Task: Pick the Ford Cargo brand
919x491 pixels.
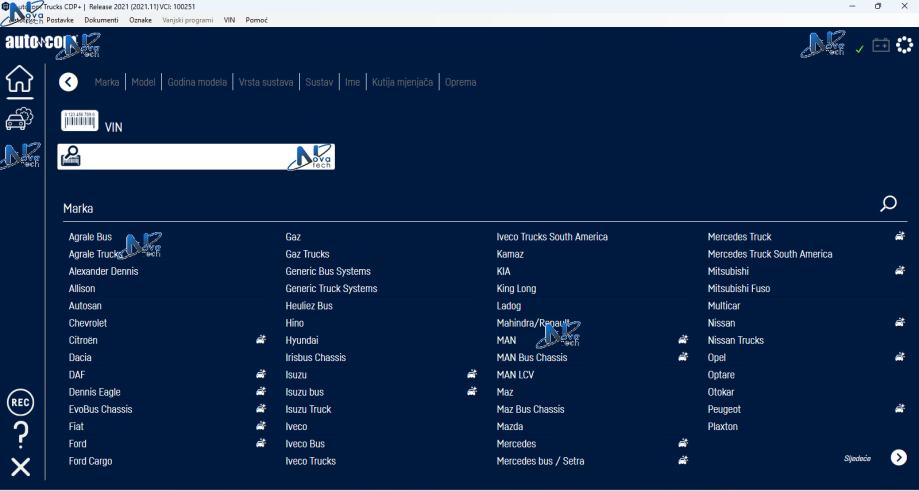Action: point(90,461)
